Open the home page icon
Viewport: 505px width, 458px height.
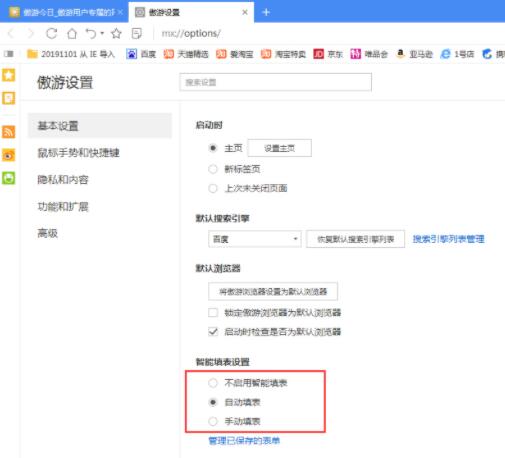[72, 33]
